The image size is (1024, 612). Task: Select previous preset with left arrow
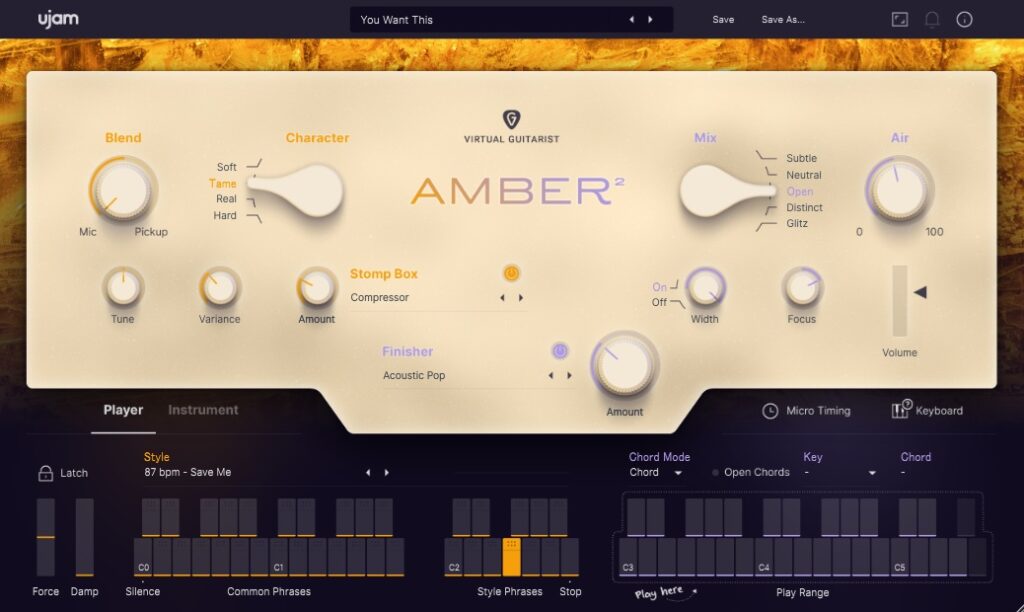632,20
